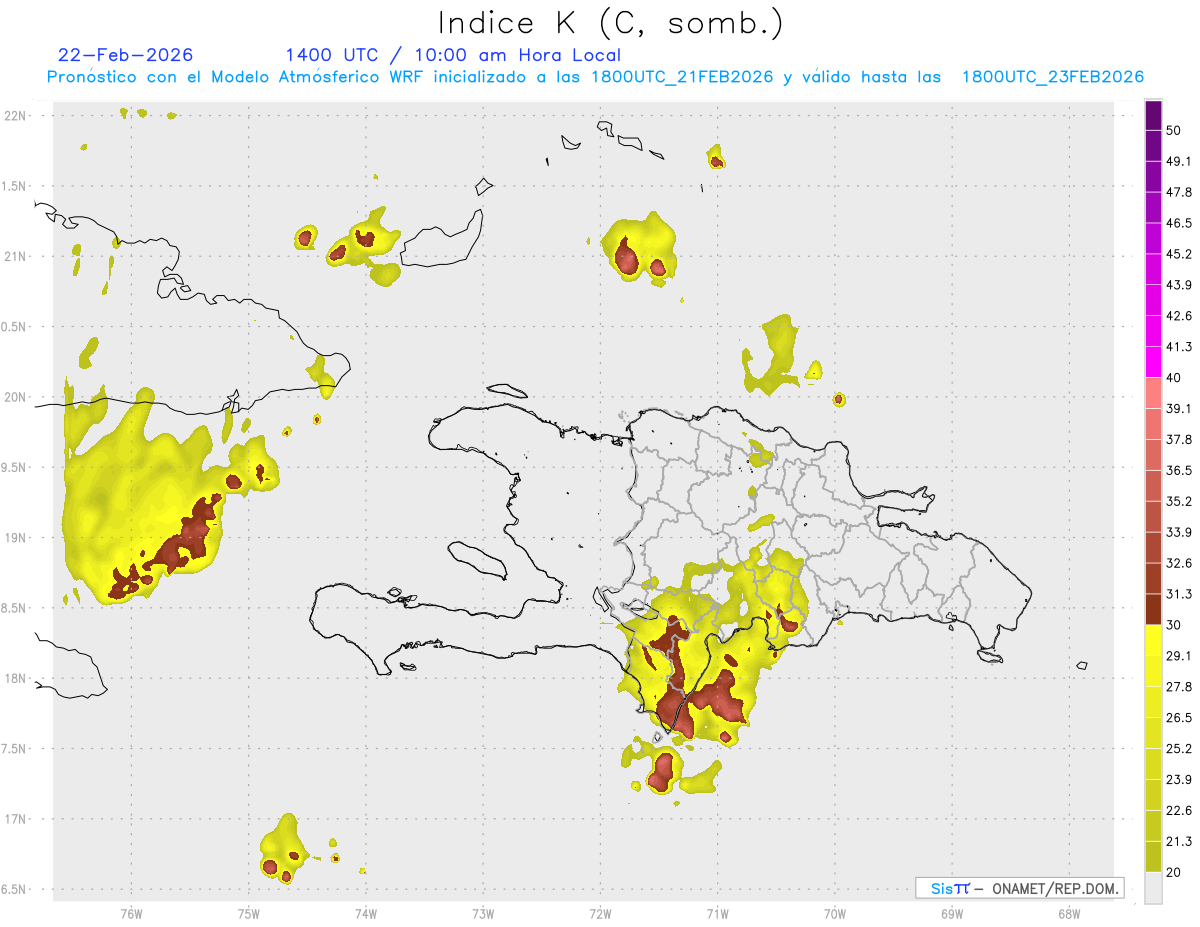This screenshot has width=1200, height=927.
Task: Click the '30' color bar label
Action: point(1173,625)
